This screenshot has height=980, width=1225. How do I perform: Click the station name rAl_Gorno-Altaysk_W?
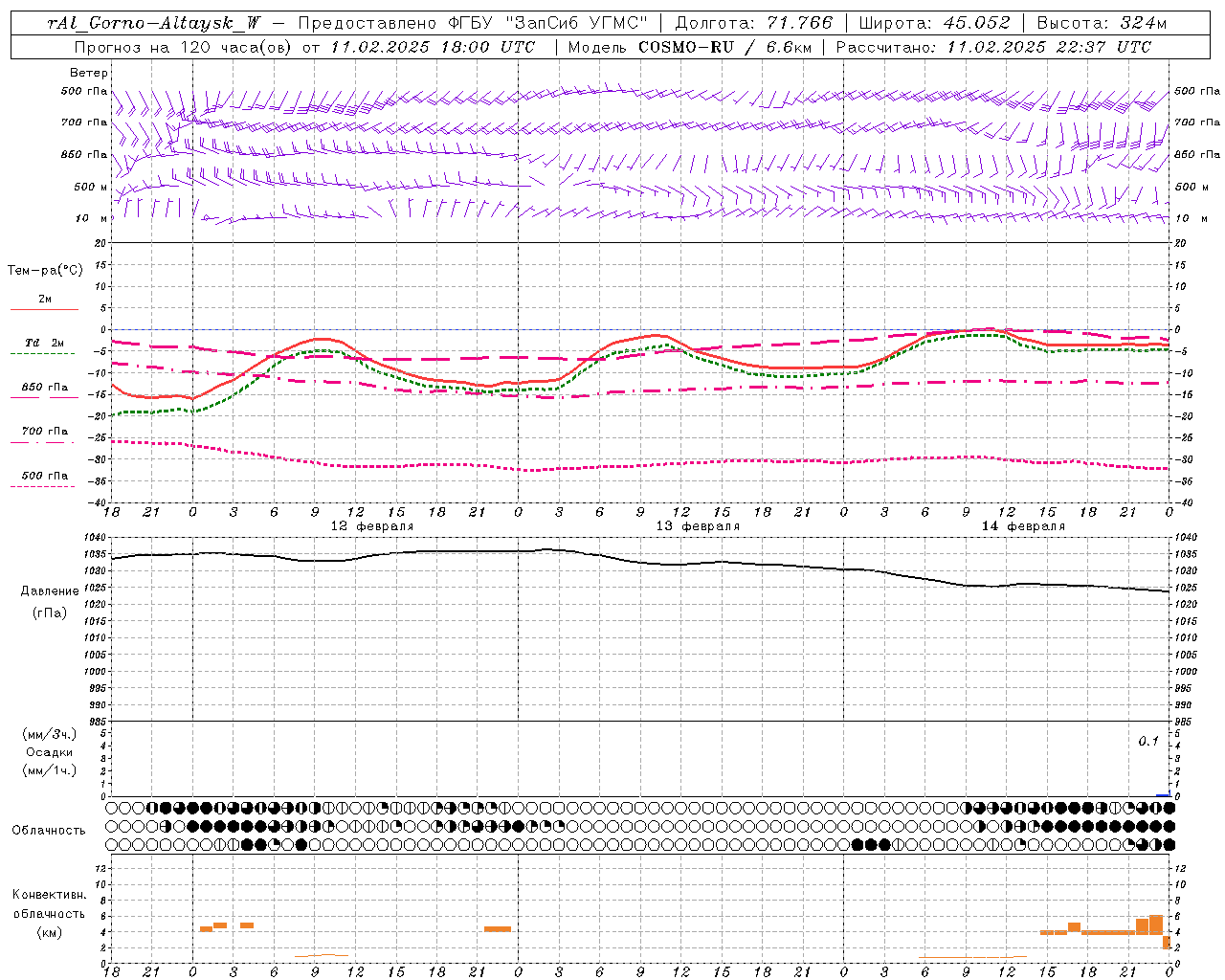pyautogui.click(x=154, y=23)
